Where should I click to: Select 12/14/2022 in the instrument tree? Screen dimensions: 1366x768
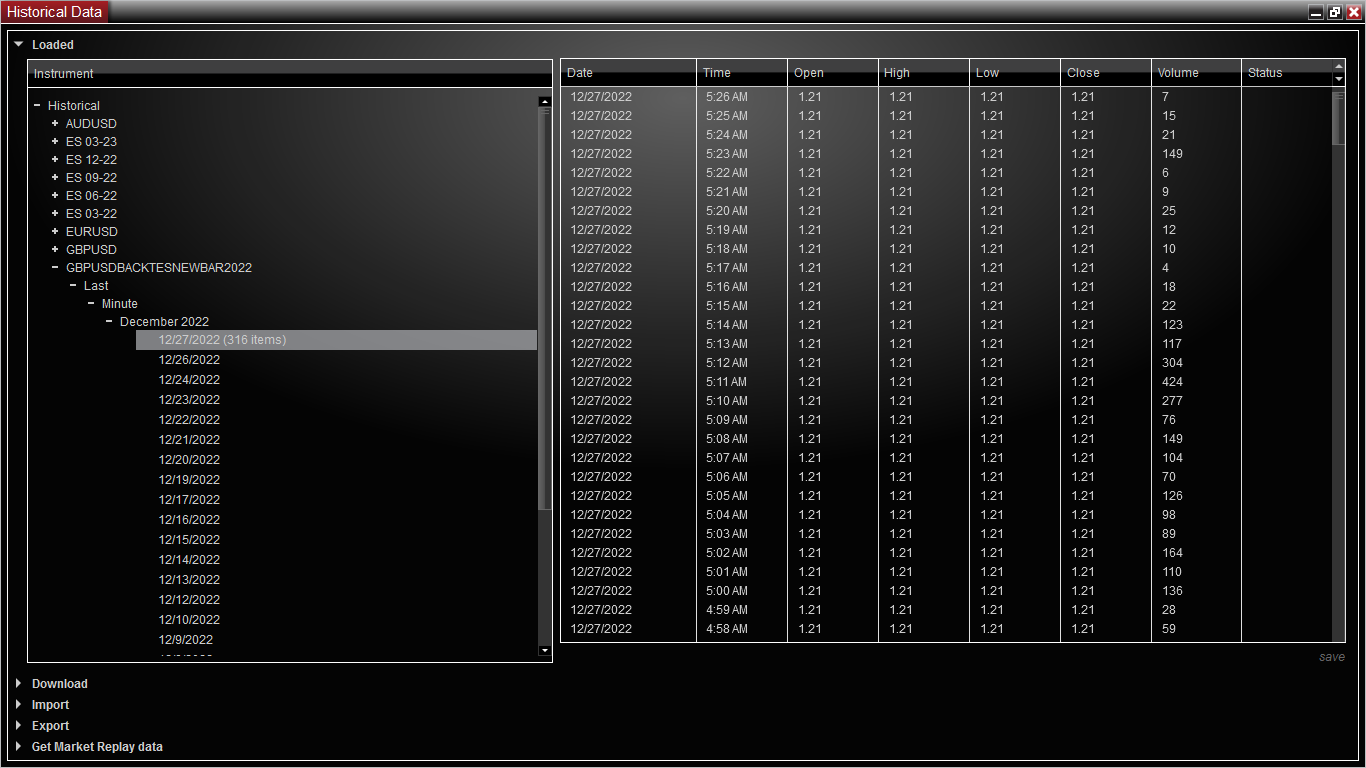pyautogui.click(x=189, y=560)
